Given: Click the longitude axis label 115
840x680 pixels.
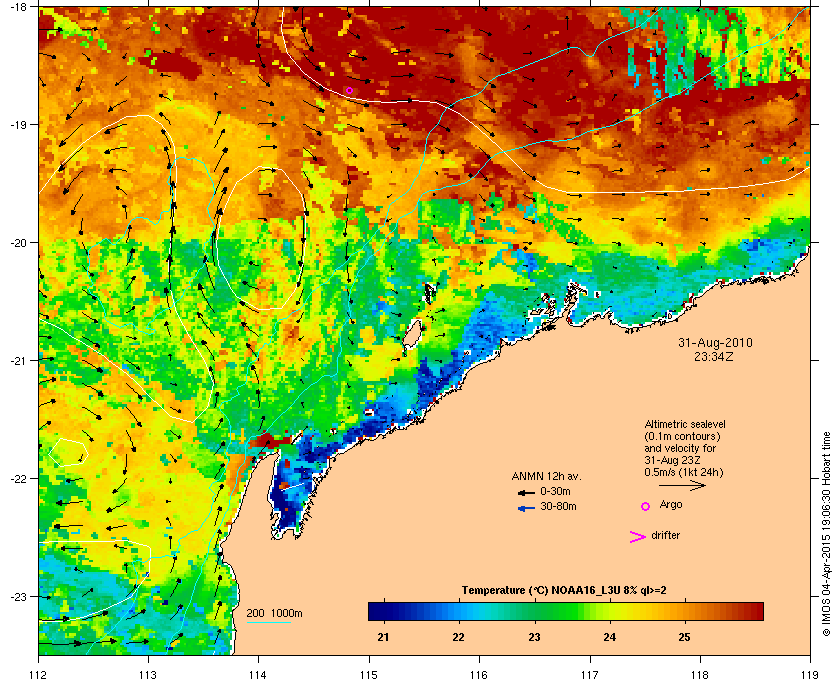Looking at the screenshot, I should [369, 674].
